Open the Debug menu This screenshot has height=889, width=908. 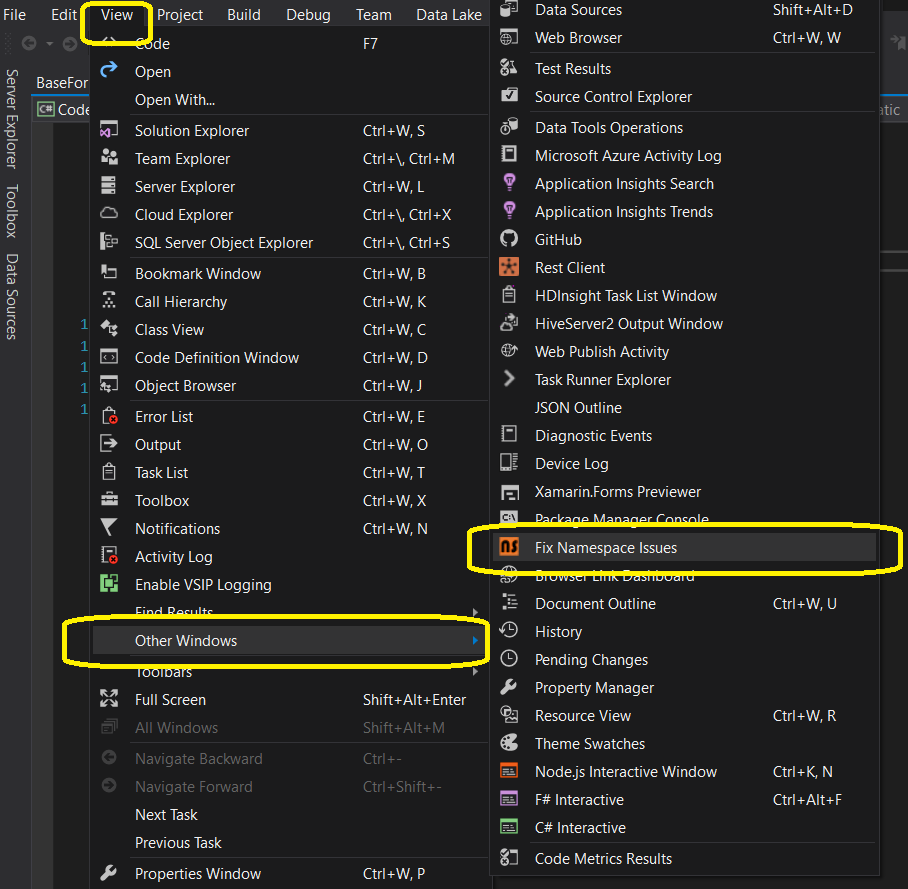307,14
